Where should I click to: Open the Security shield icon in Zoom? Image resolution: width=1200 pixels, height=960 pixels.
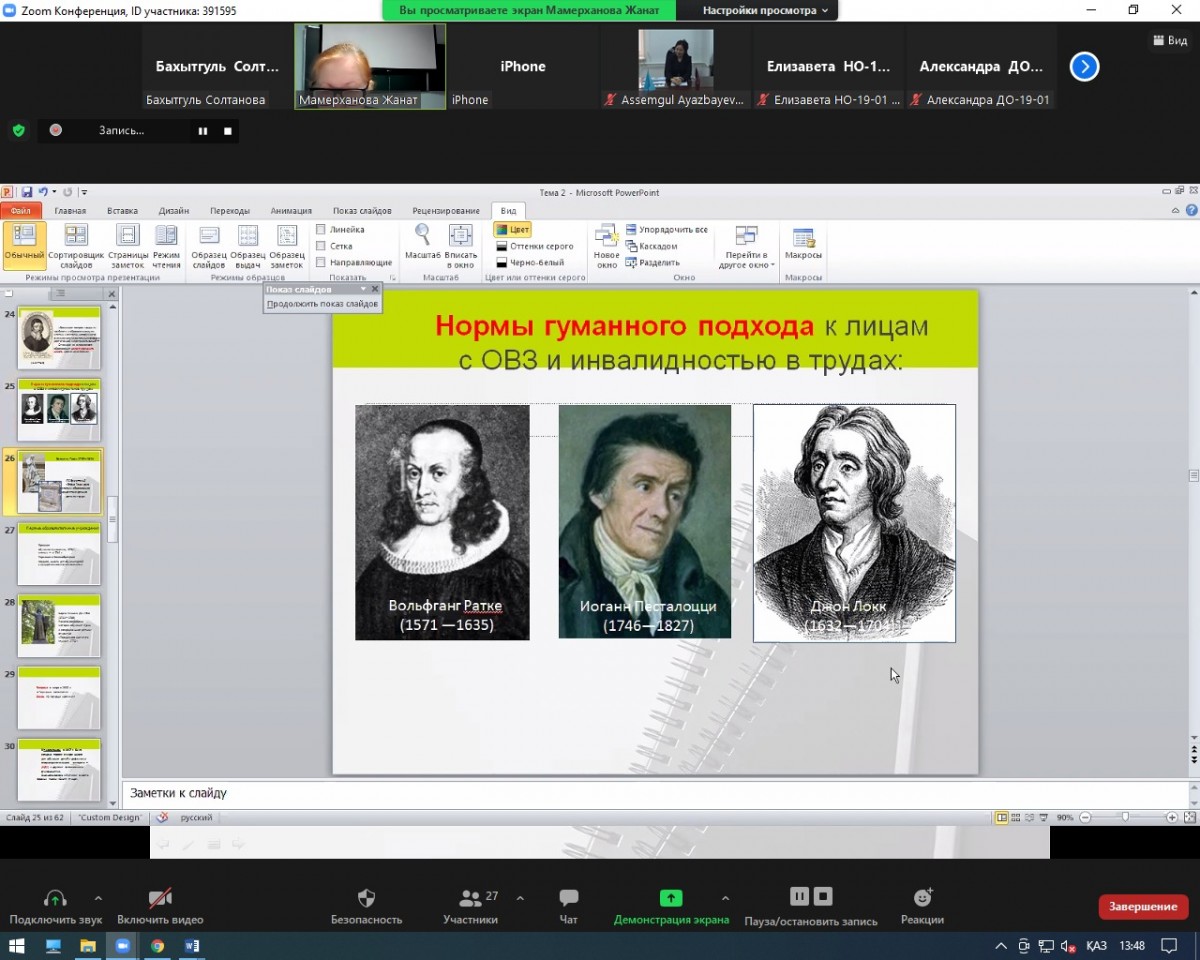point(366,898)
